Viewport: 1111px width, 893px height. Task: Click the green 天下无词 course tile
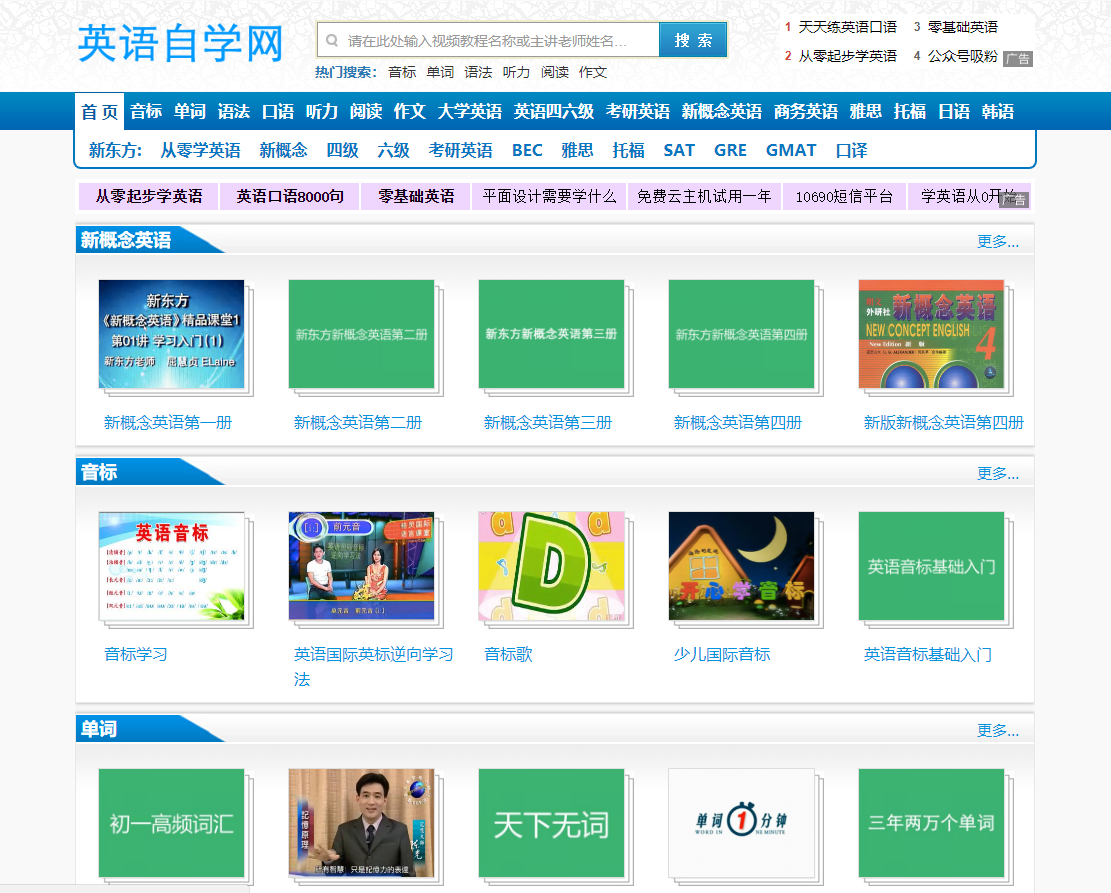pyautogui.click(x=551, y=823)
